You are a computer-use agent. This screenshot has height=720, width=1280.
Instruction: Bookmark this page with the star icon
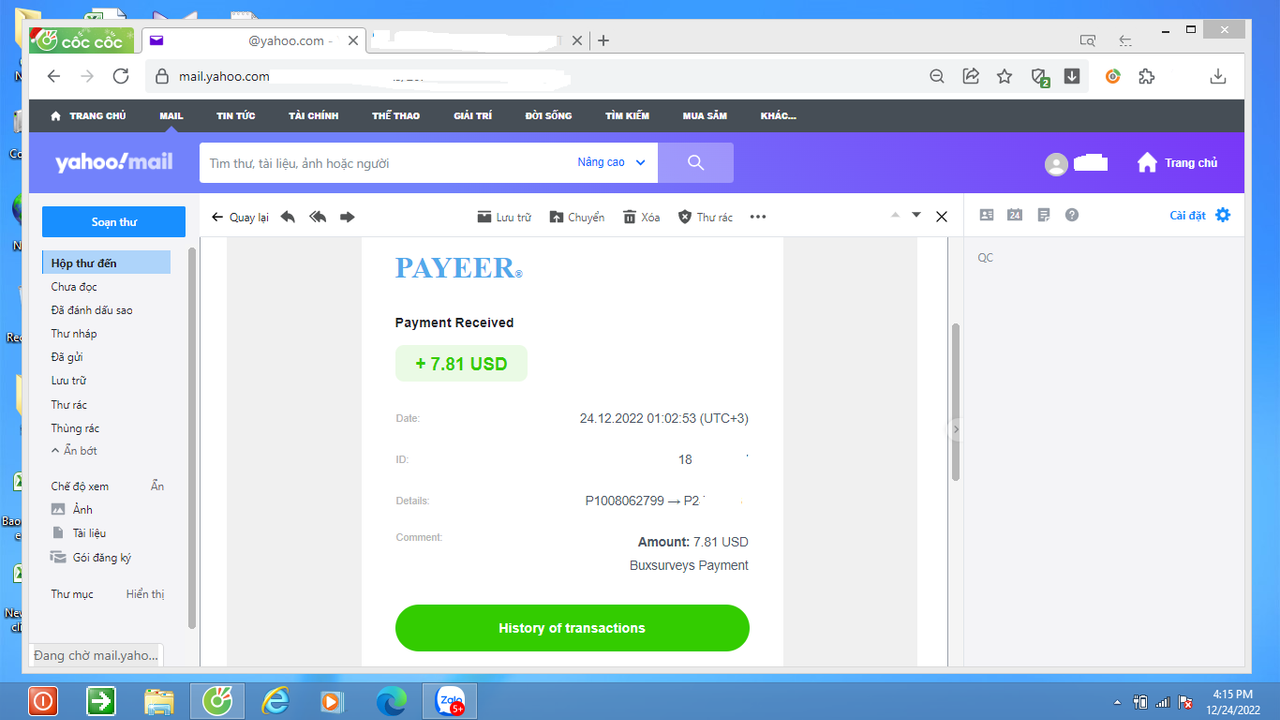click(x=1004, y=76)
